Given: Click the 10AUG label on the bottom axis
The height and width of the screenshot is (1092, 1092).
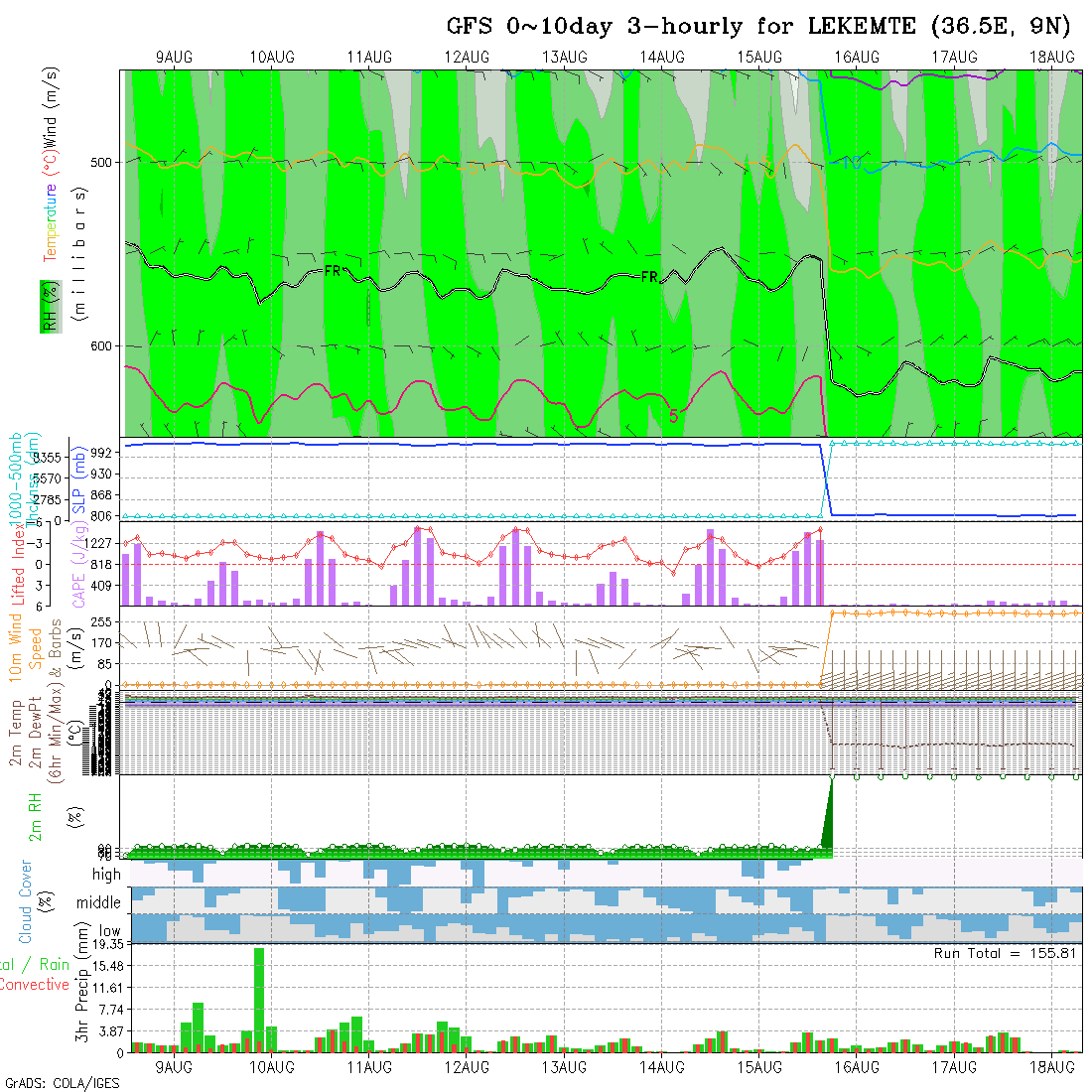Looking at the screenshot, I should pyautogui.click(x=272, y=1067).
